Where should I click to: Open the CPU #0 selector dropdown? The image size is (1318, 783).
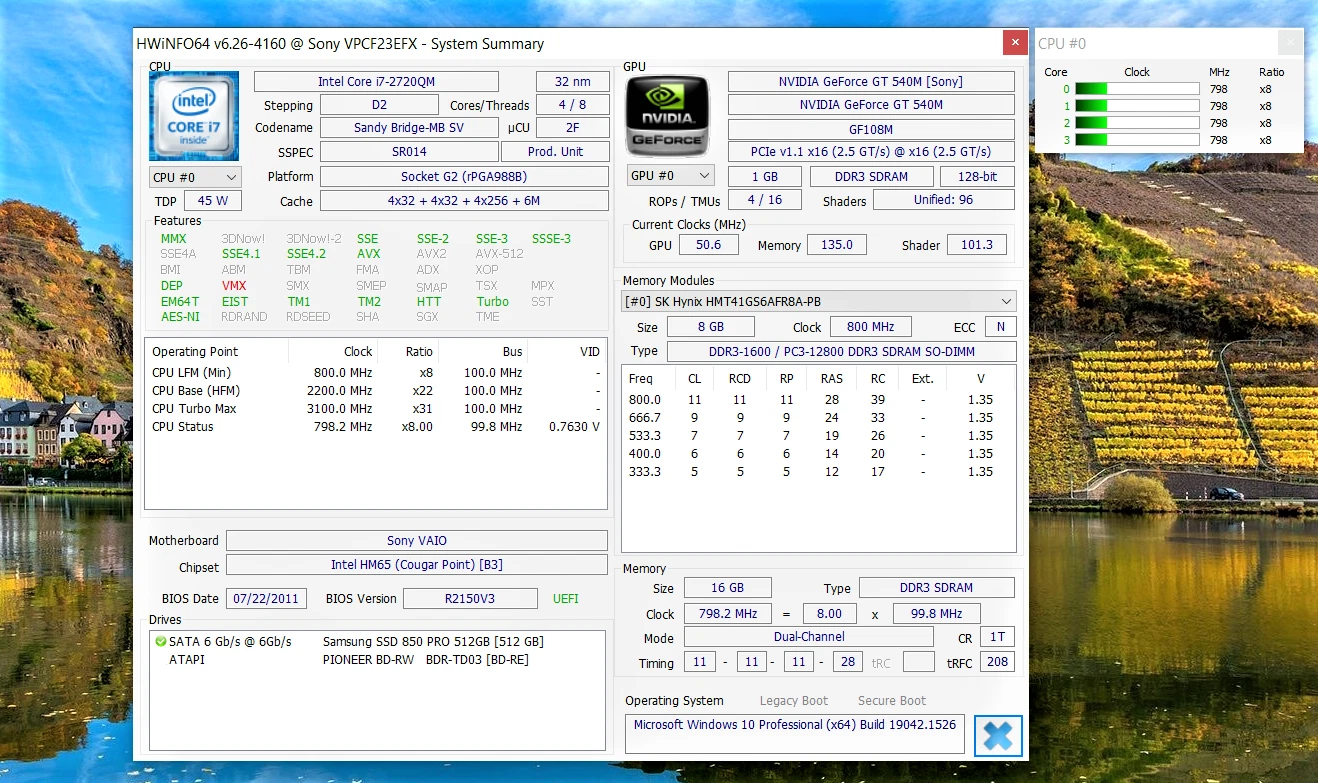(195, 177)
